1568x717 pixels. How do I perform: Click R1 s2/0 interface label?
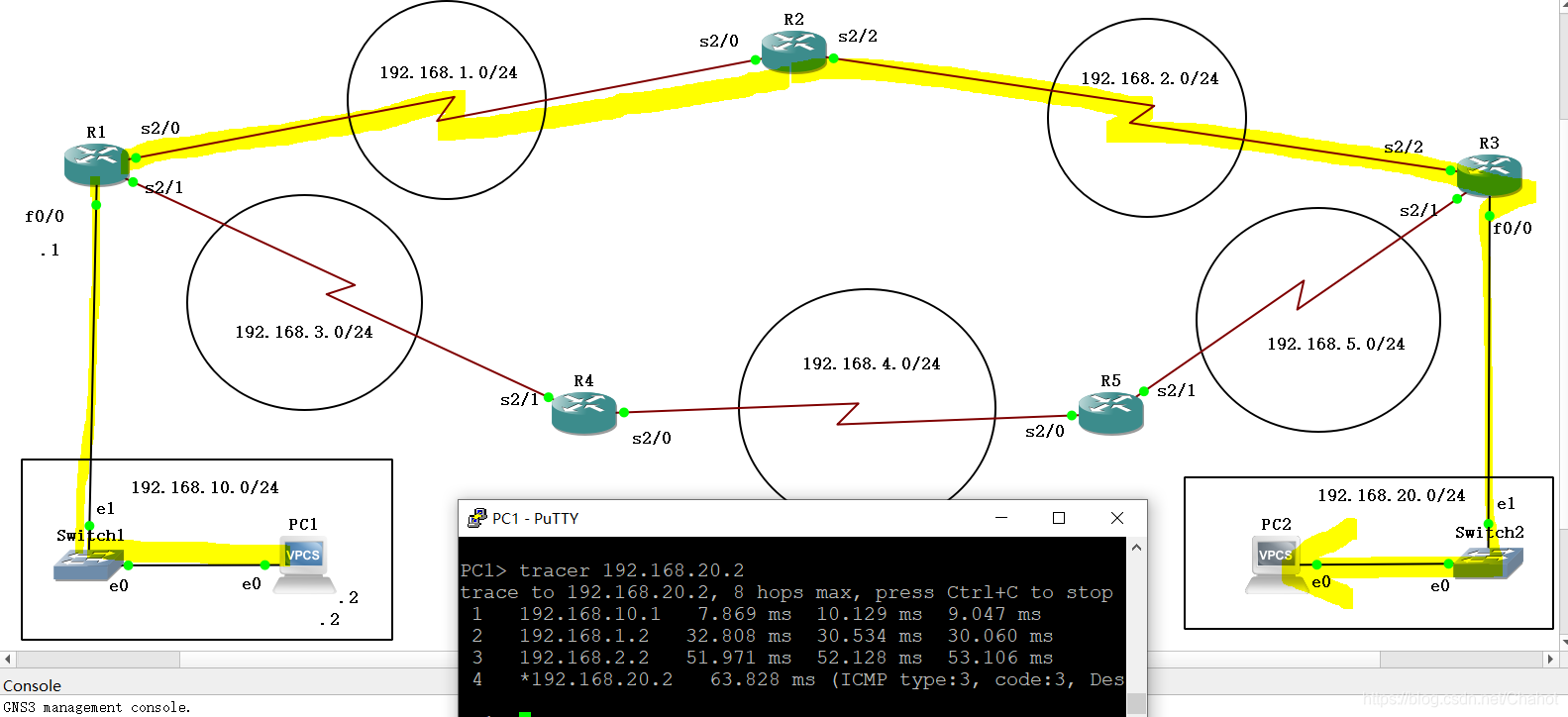(160, 128)
